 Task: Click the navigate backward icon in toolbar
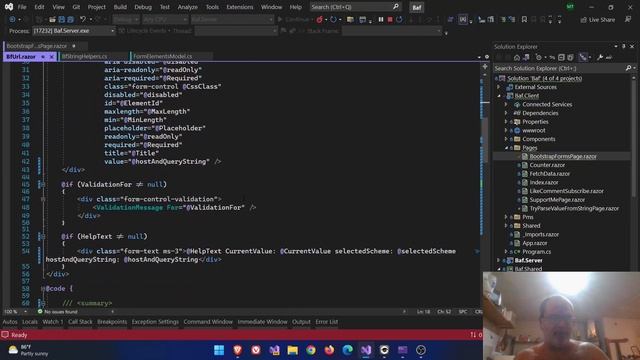click(12, 19)
